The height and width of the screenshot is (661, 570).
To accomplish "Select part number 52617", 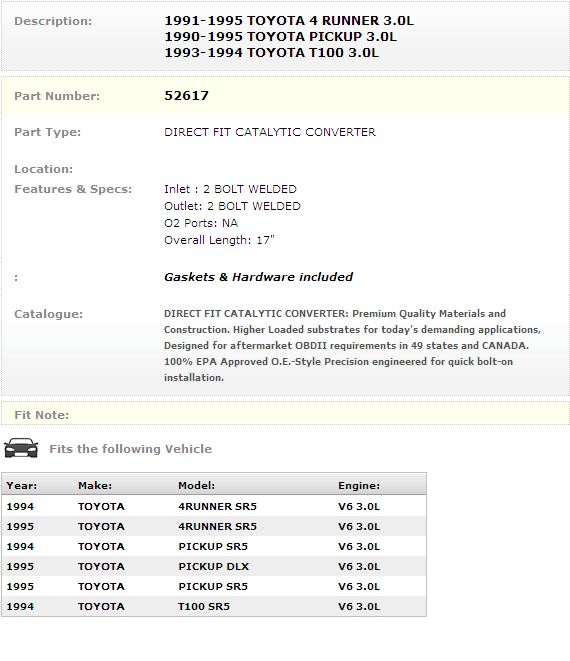I will (x=186, y=96).
